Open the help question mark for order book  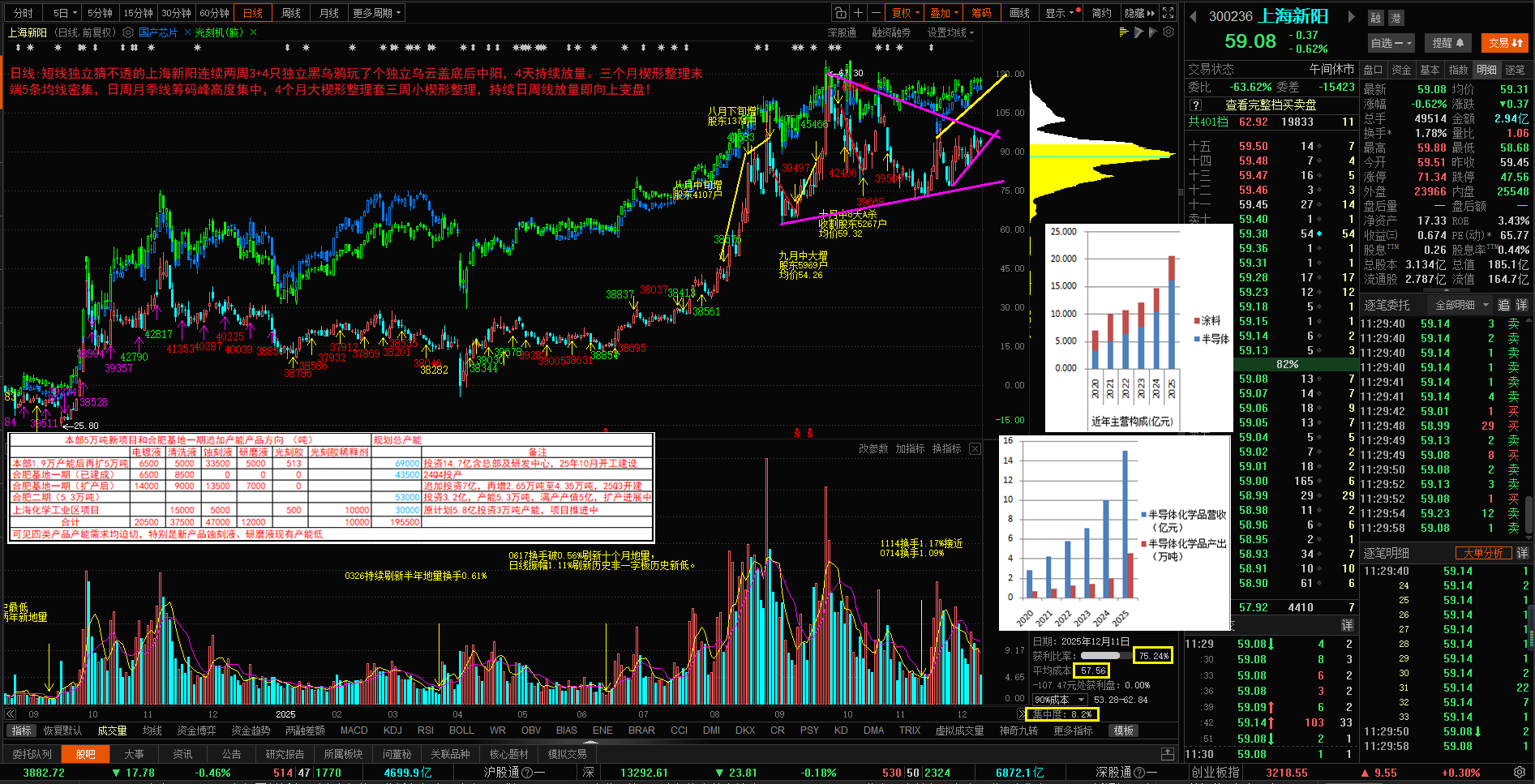(1195, 105)
